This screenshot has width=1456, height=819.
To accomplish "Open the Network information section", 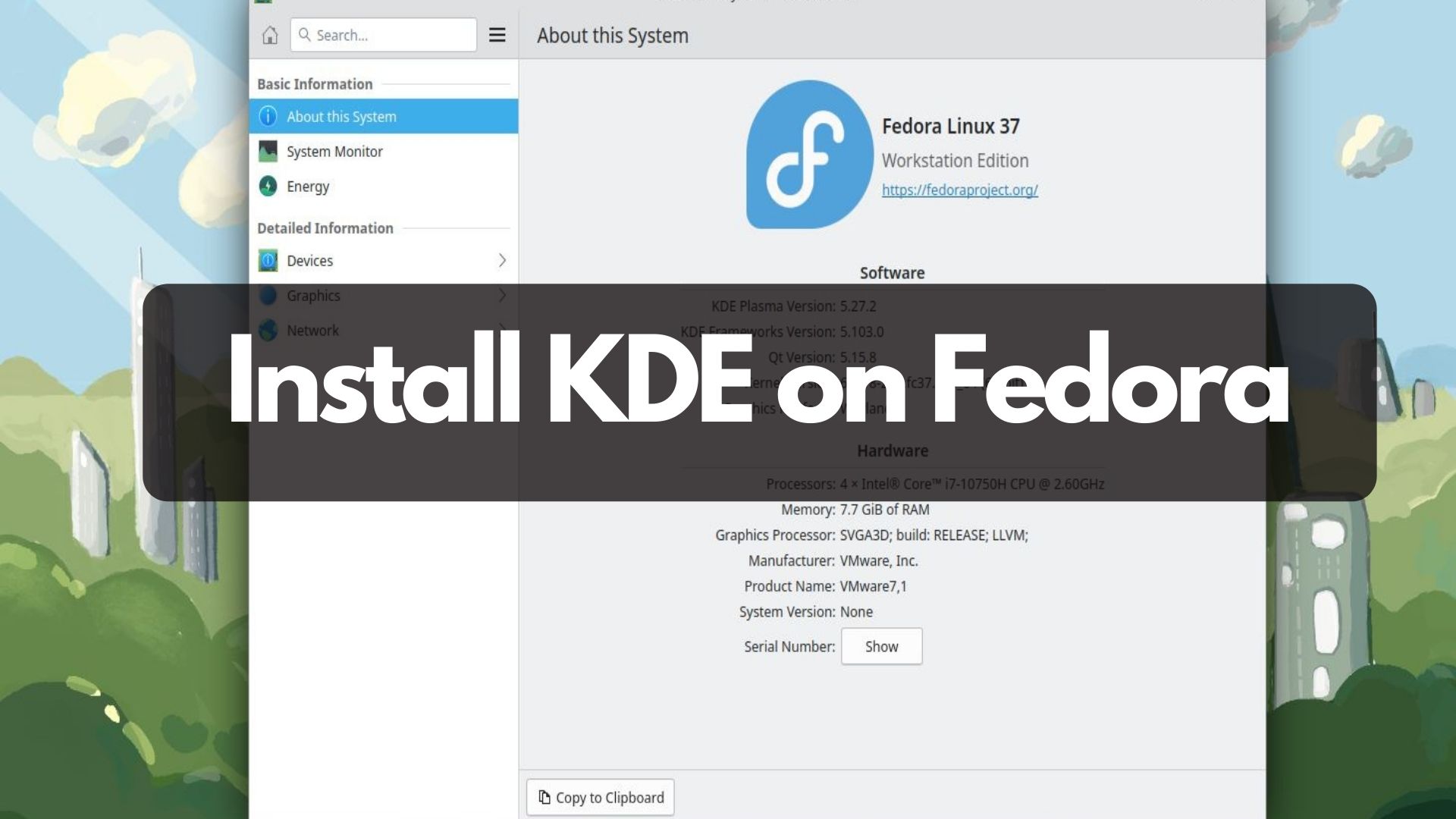I will (312, 330).
